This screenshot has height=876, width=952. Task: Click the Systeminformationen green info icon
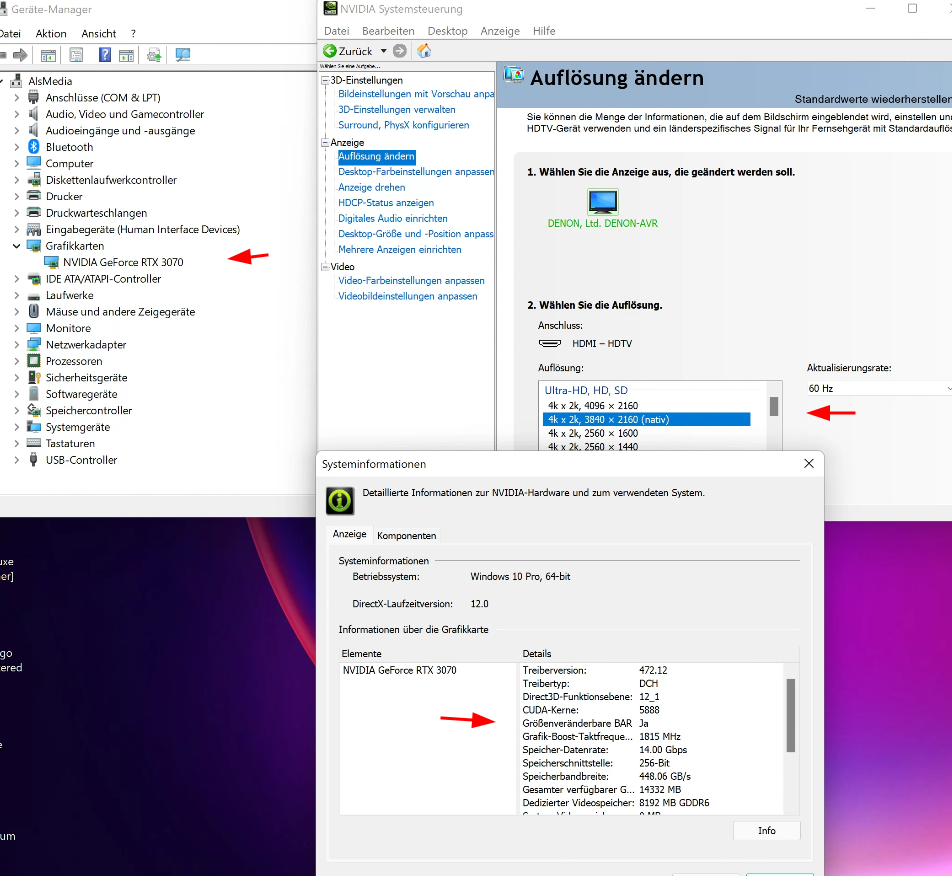click(340, 501)
